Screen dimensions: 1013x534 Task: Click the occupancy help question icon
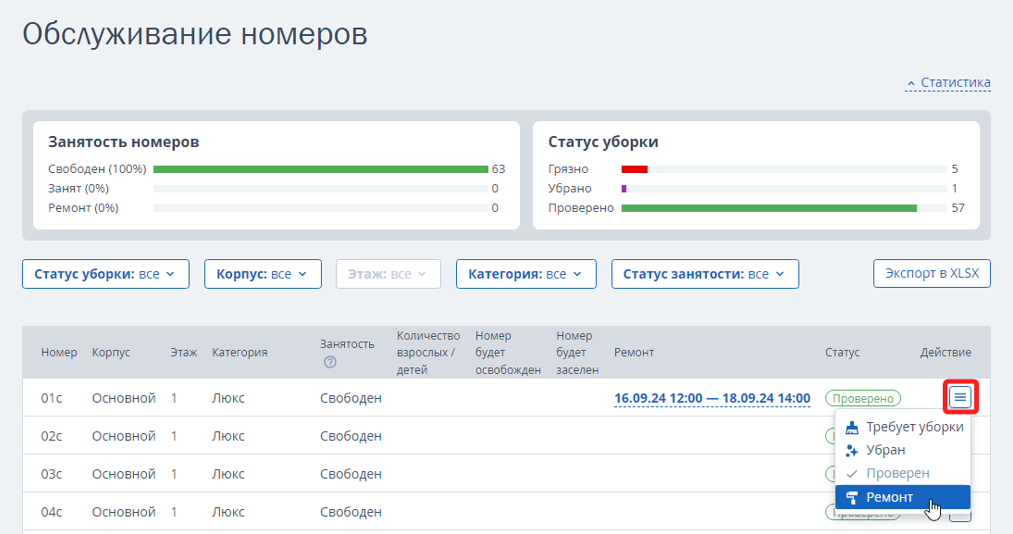point(330,362)
